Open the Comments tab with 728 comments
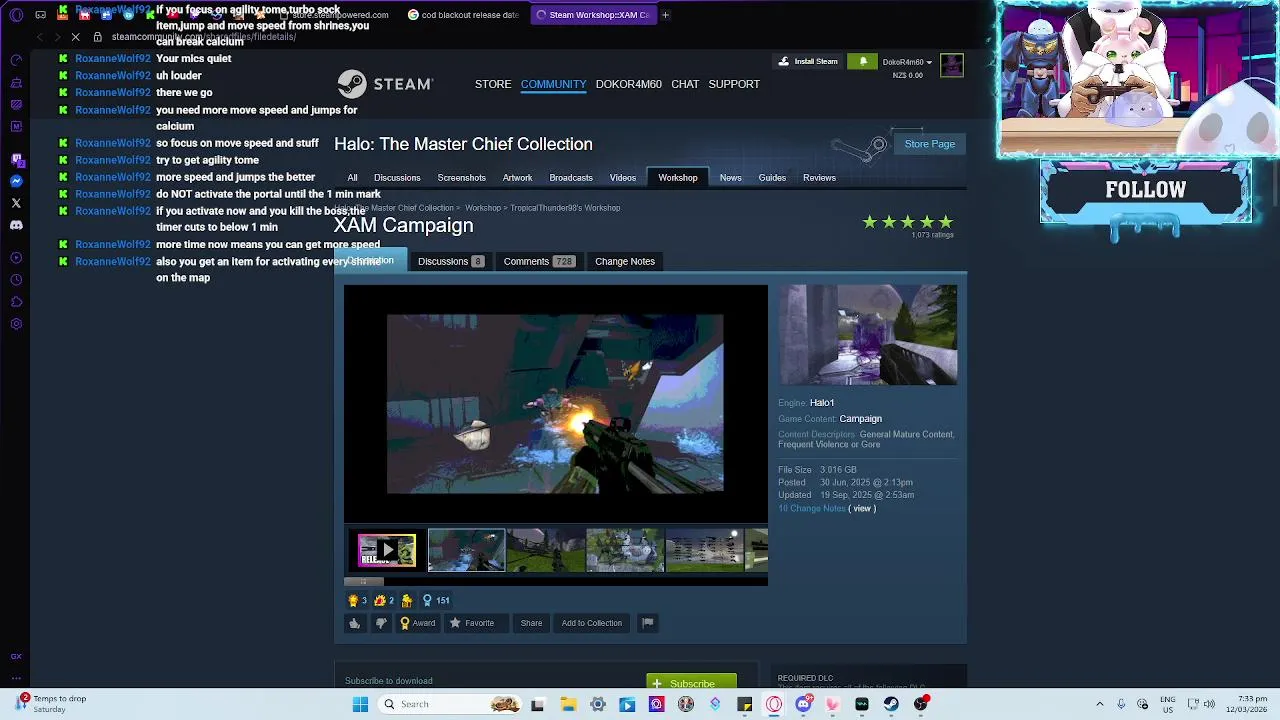 (538, 261)
